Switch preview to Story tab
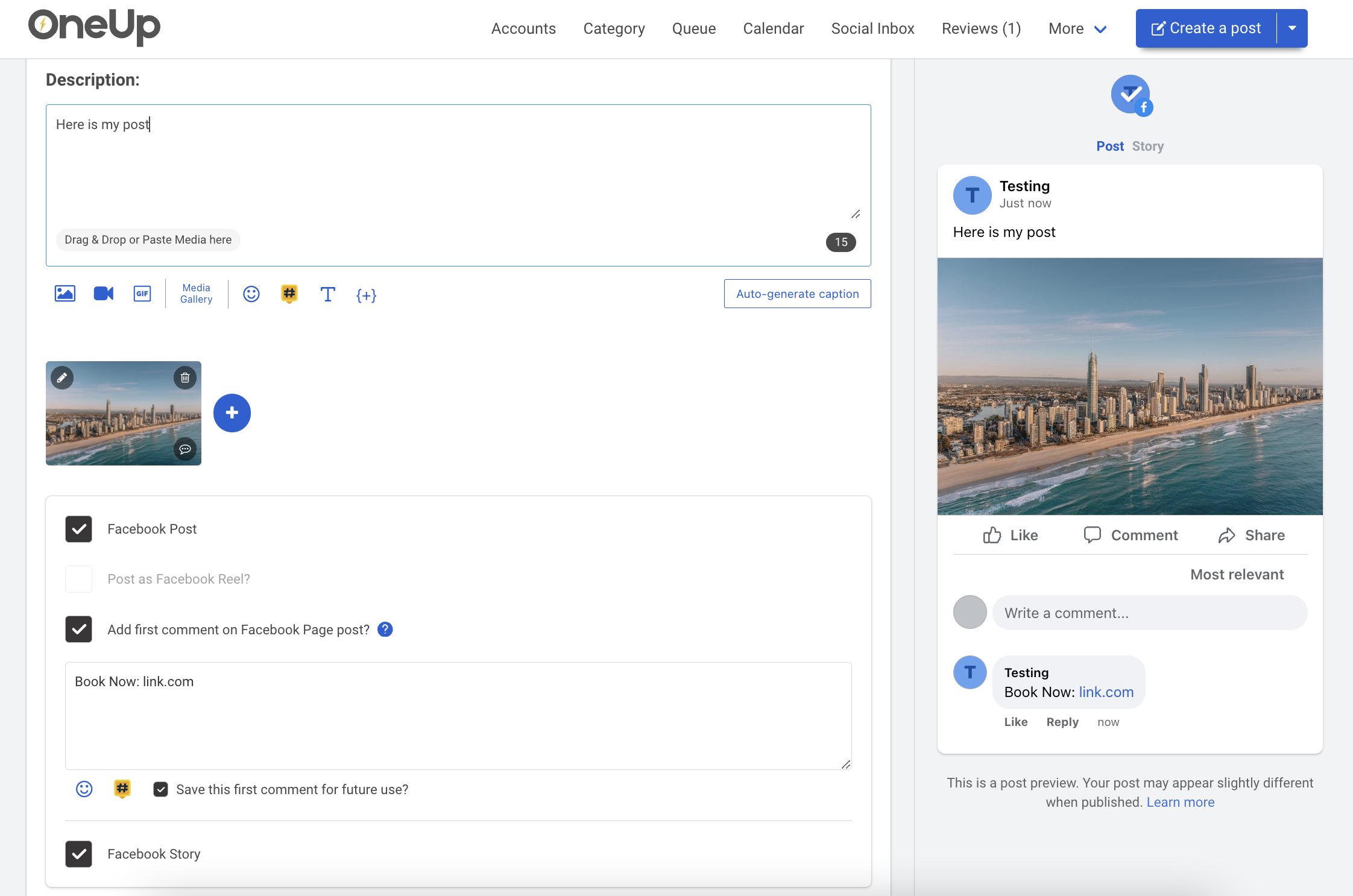The height and width of the screenshot is (896, 1353). pyautogui.click(x=1147, y=147)
